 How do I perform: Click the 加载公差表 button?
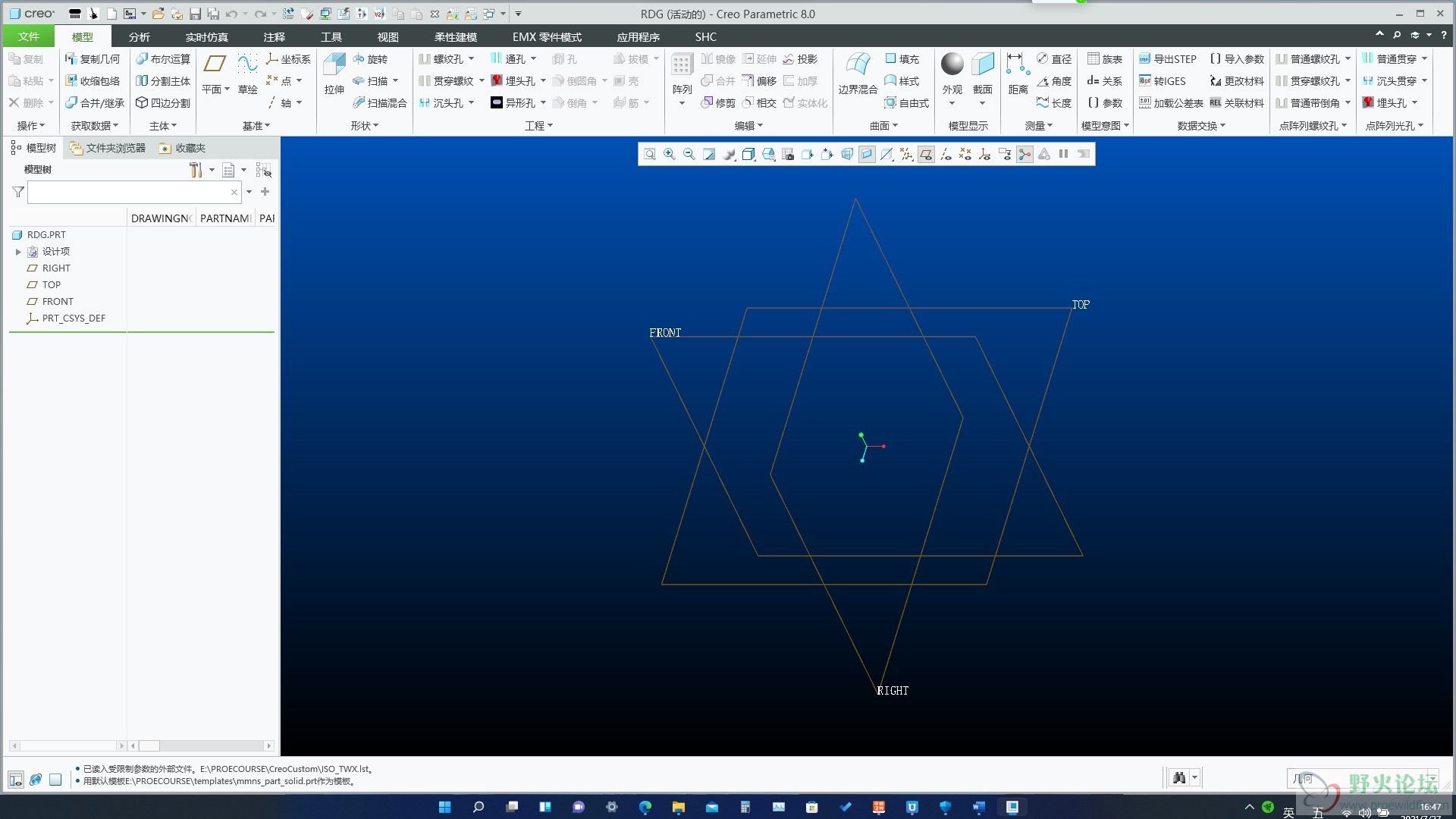tap(1171, 103)
